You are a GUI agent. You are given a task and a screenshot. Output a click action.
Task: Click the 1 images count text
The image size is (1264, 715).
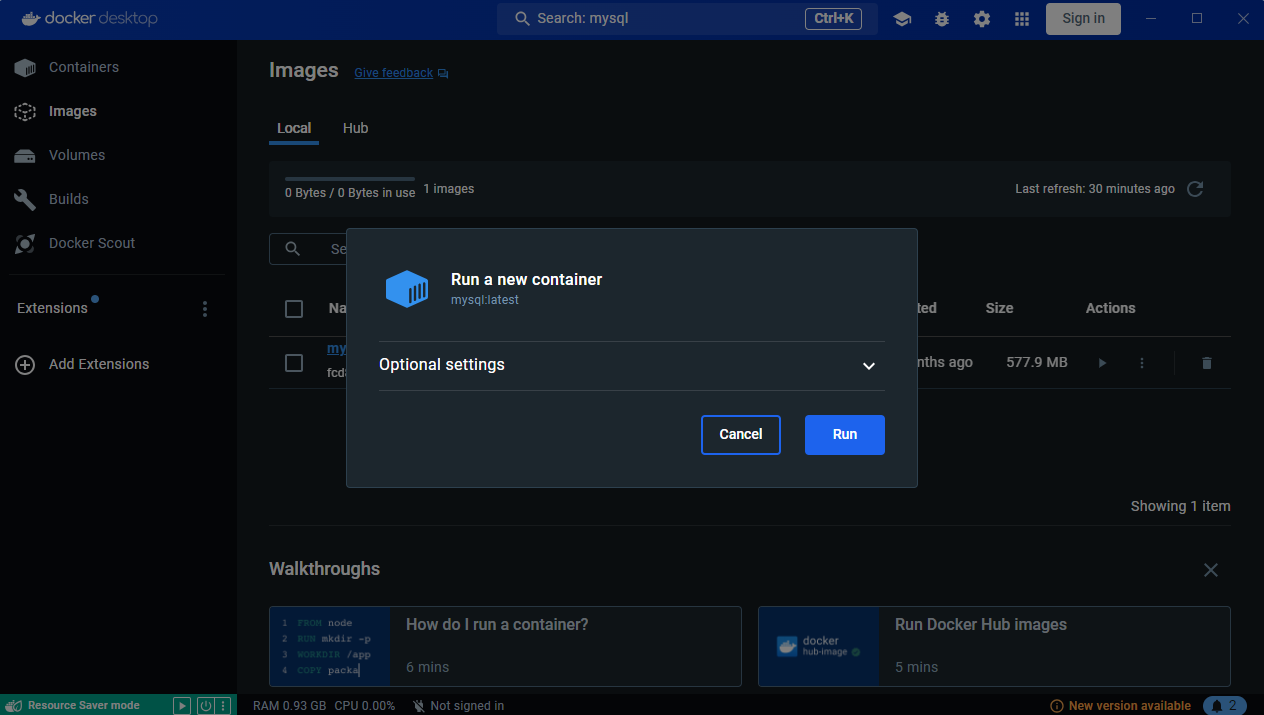click(x=449, y=189)
